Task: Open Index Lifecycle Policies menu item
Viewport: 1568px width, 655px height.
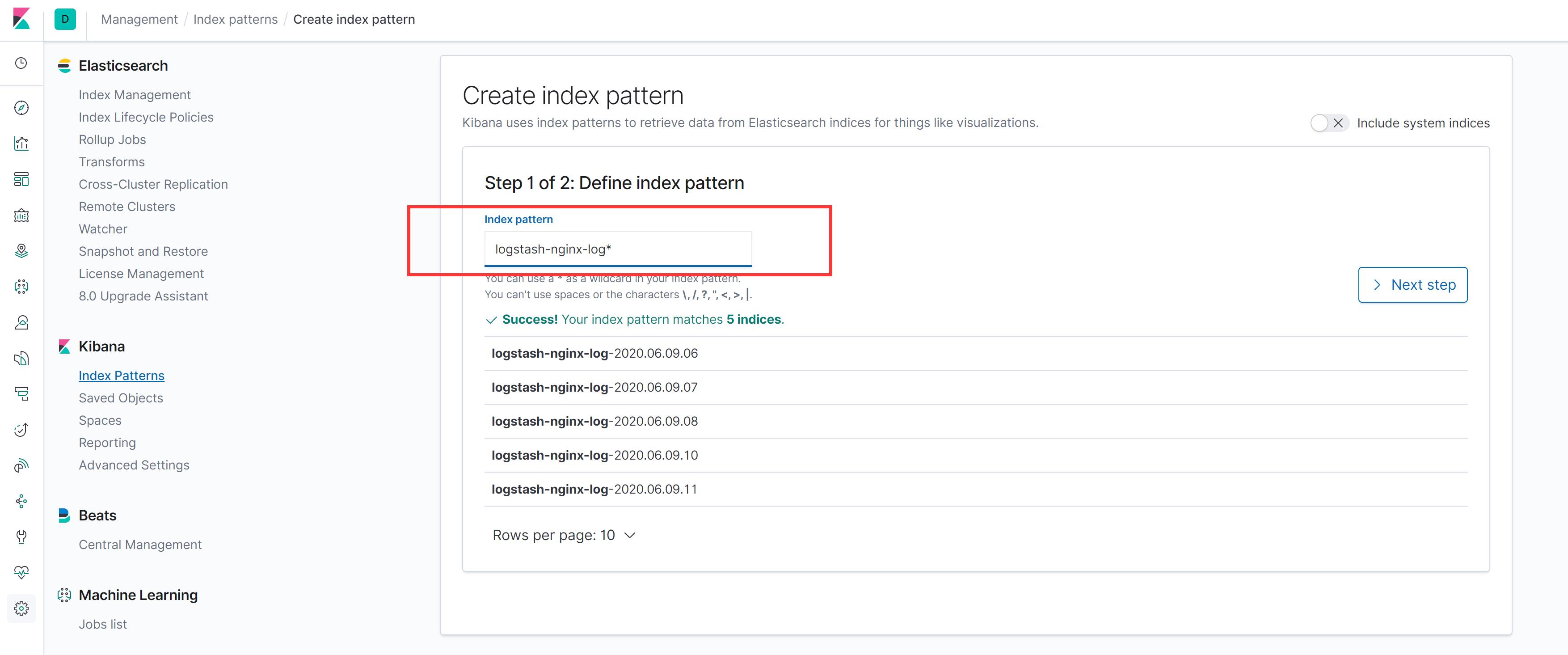Action: pos(146,118)
